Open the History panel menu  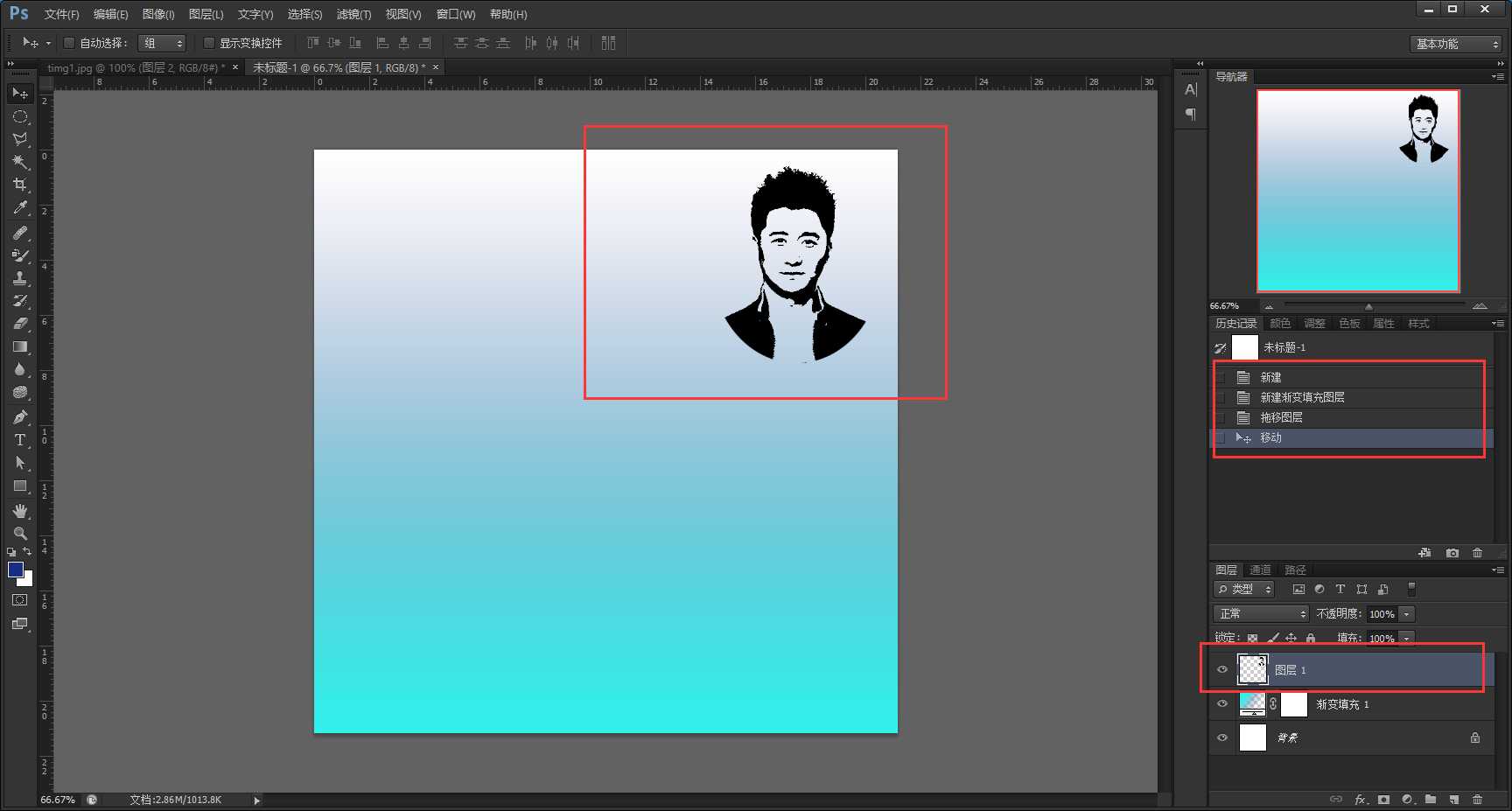[1498, 323]
